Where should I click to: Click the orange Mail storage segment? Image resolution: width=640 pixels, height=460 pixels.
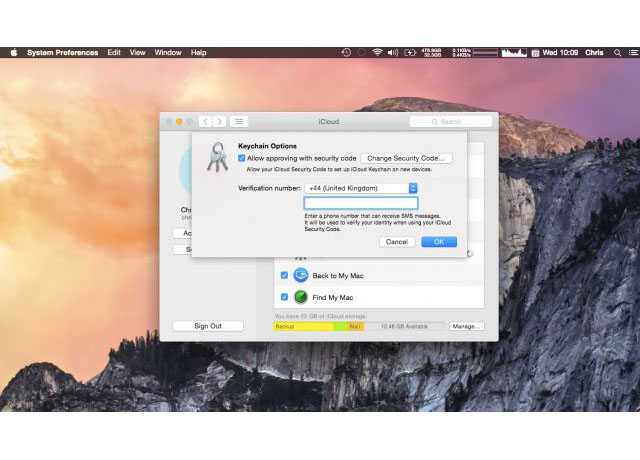point(356,327)
